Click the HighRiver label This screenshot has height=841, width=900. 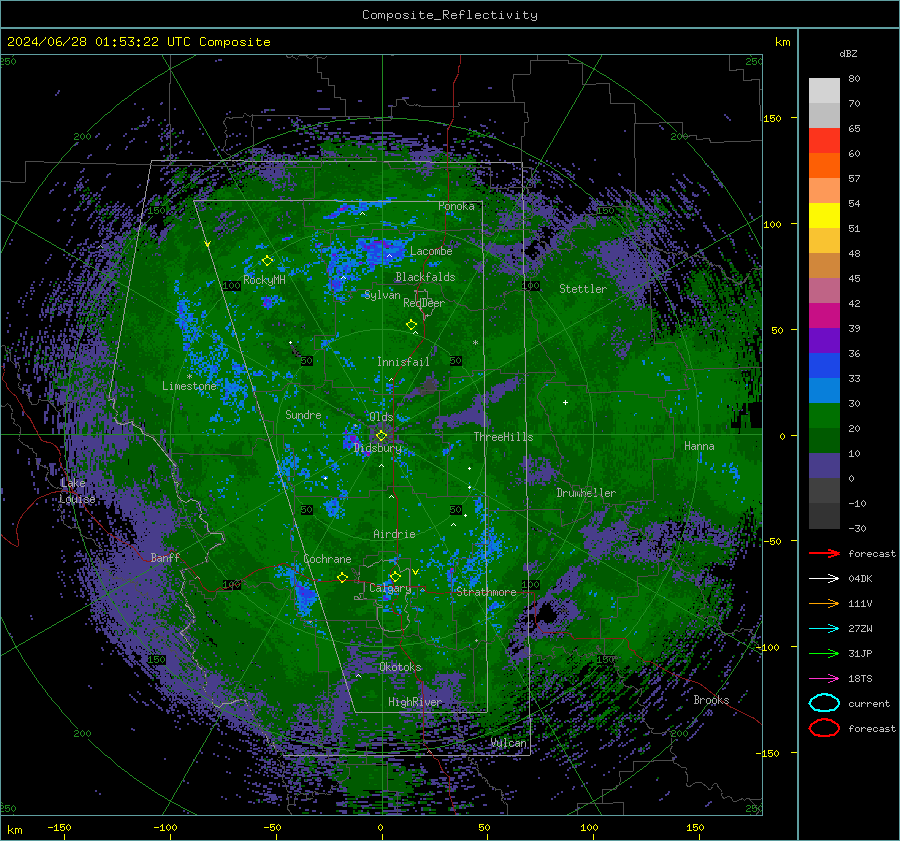(415, 703)
